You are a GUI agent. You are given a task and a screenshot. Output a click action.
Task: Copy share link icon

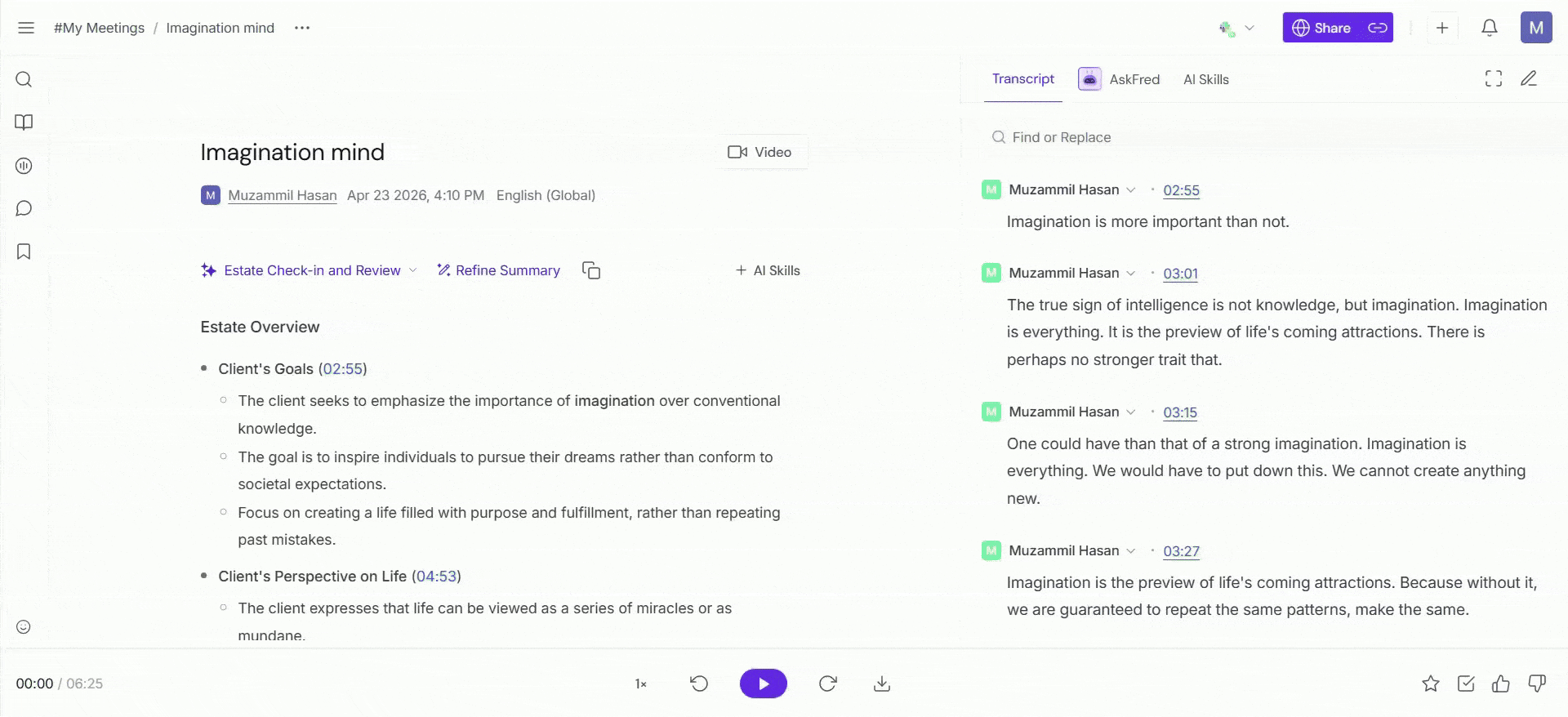[1378, 28]
